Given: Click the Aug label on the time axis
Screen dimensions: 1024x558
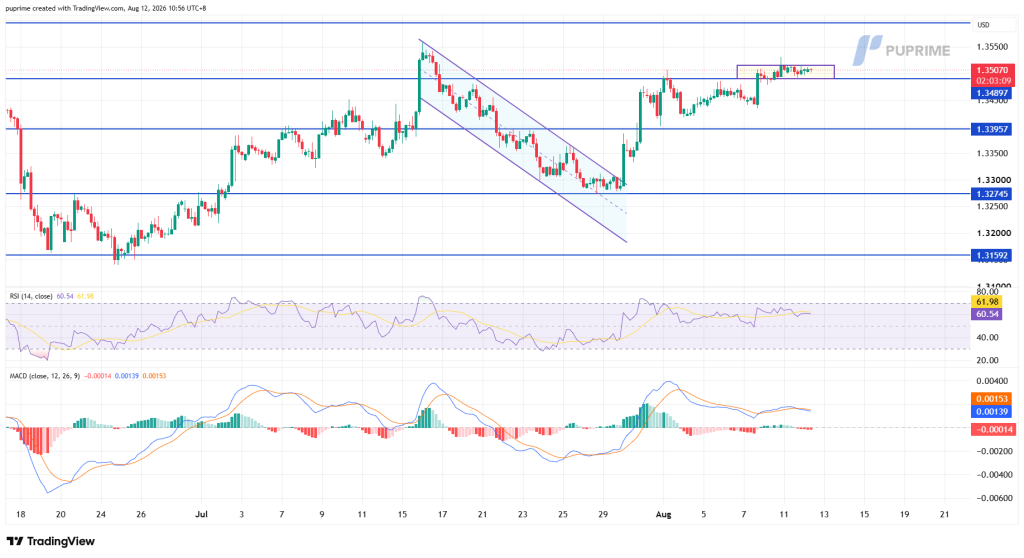Looking at the screenshot, I should tap(664, 515).
